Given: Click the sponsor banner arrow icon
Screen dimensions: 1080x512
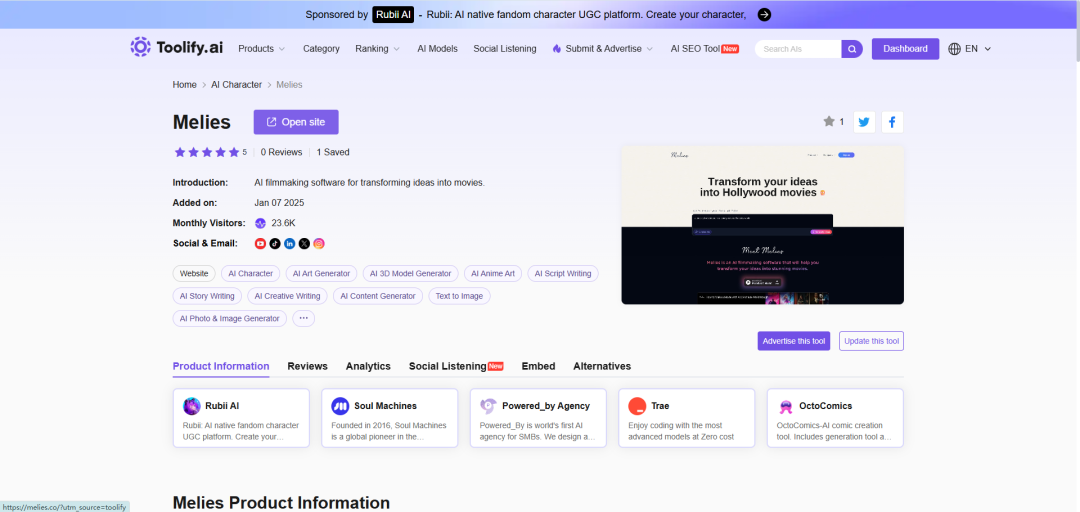Looking at the screenshot, I should (764, 14).
